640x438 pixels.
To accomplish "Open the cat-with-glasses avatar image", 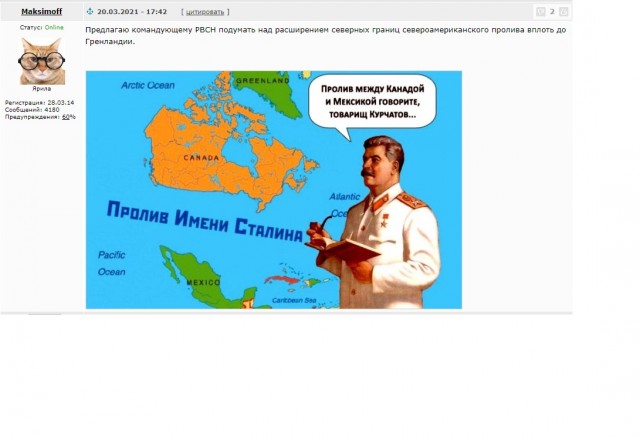I will tap(42, 61).
